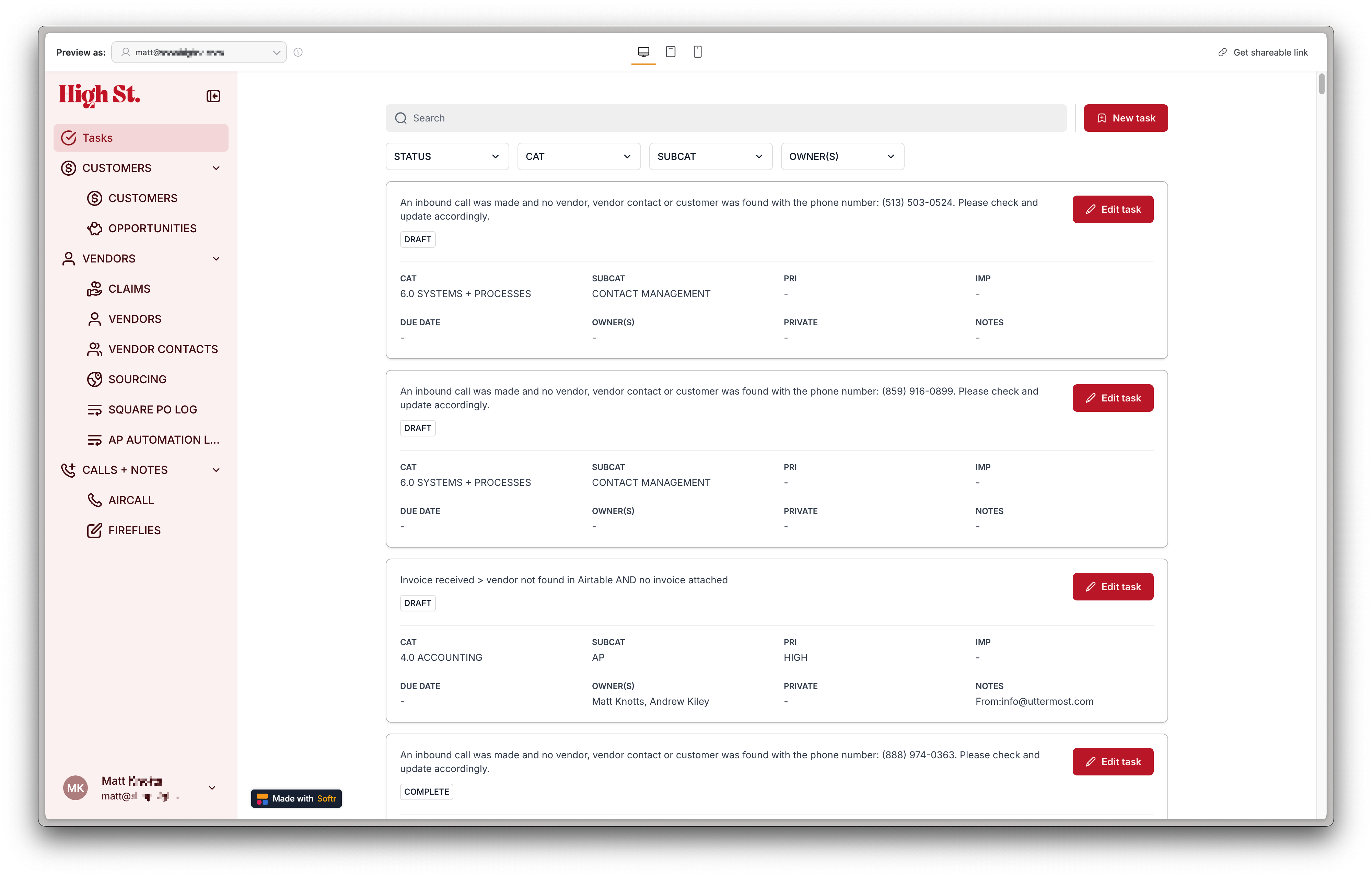Switch to the desktop preview icon
The width and height of the screenshot is (1372, 877).
coord(643,52)
